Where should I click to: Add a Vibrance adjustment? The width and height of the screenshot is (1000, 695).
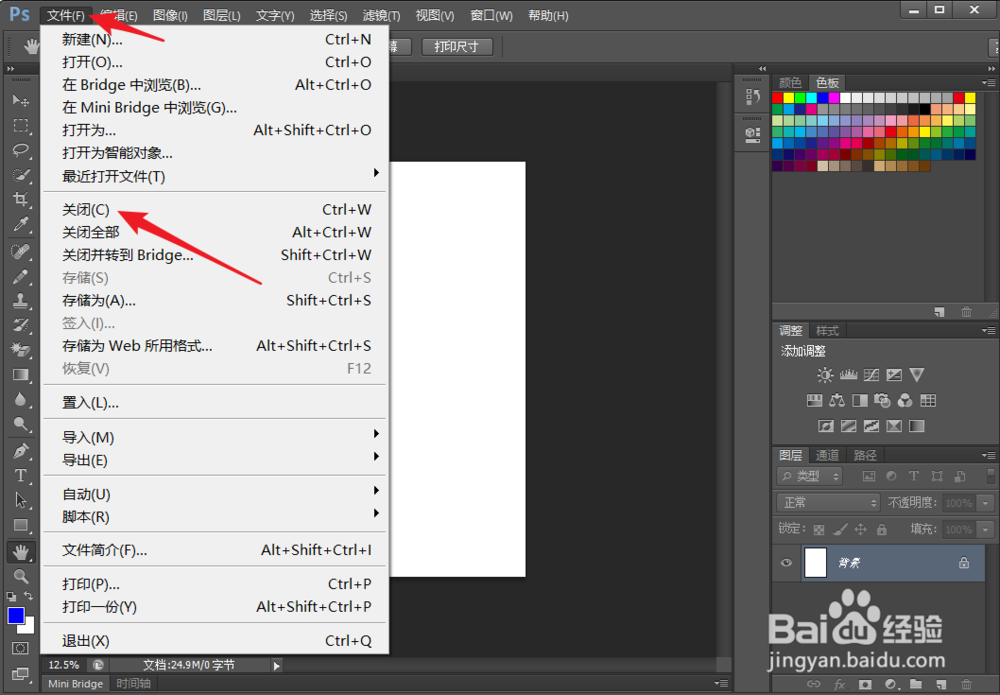tap(916, 375)
